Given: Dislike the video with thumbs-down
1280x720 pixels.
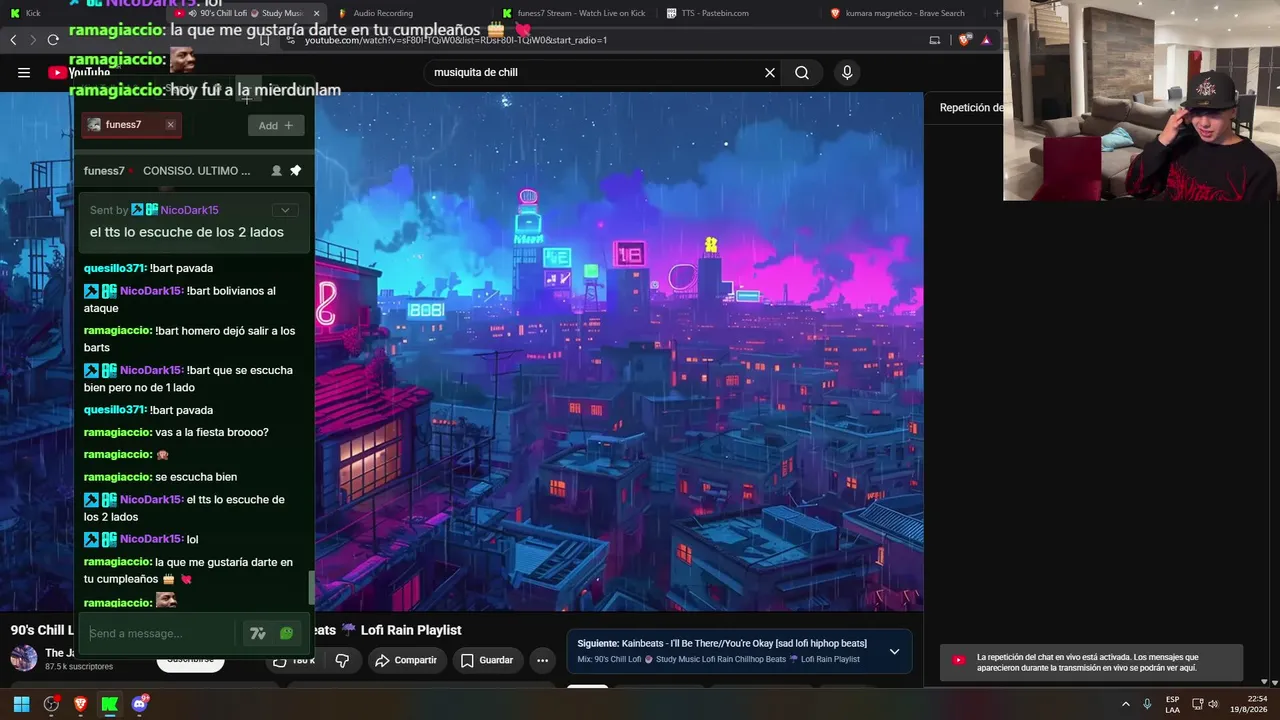Looking at the screenshot, I should 342,660.
